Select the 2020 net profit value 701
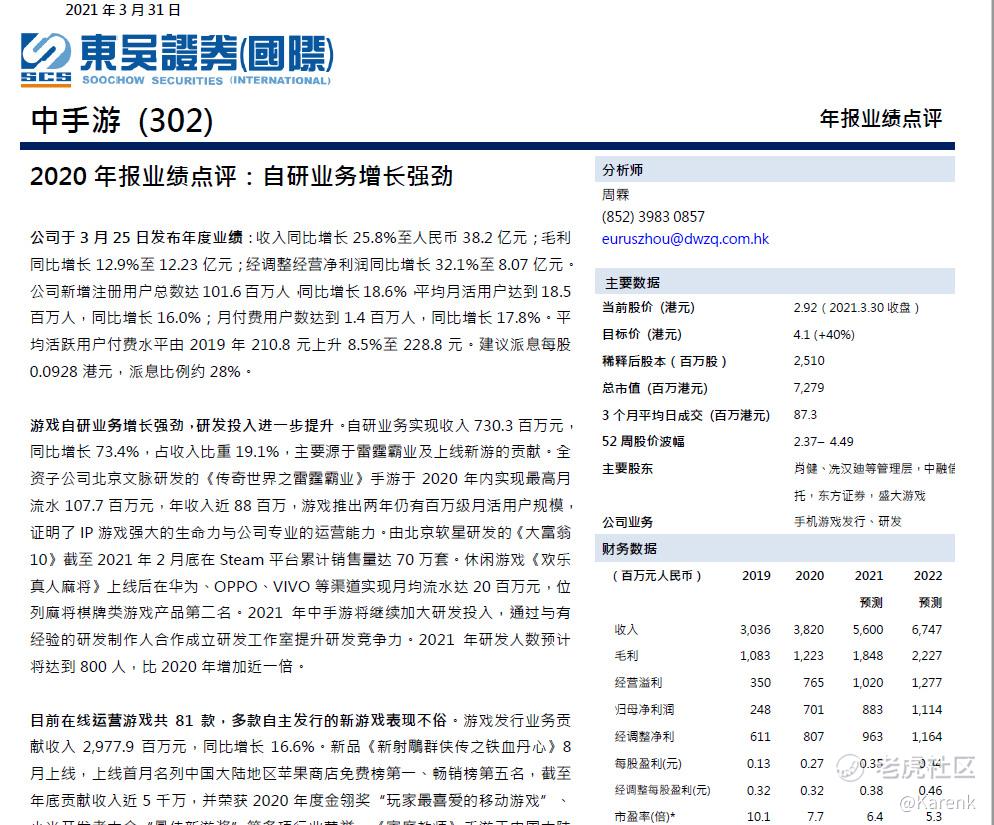Screen dimensions: 994x825 click(813, 710)
